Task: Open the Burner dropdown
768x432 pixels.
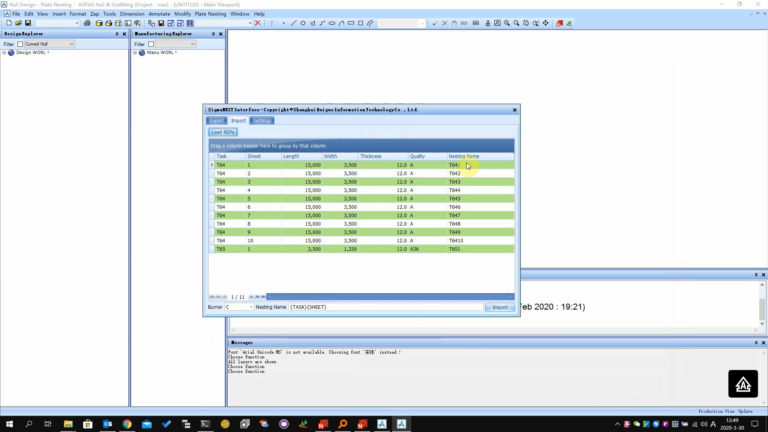Action: tap(239, 307)
